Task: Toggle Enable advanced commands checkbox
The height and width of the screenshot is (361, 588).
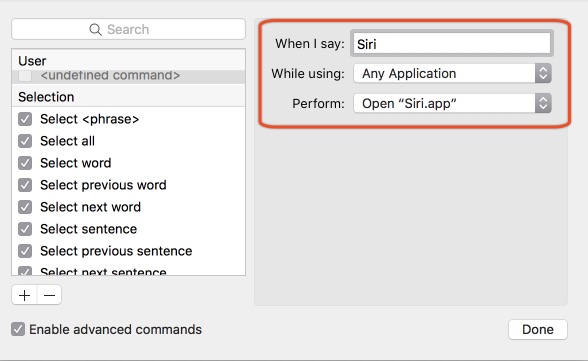Action: pyautogui.click(x=18, y=330)
